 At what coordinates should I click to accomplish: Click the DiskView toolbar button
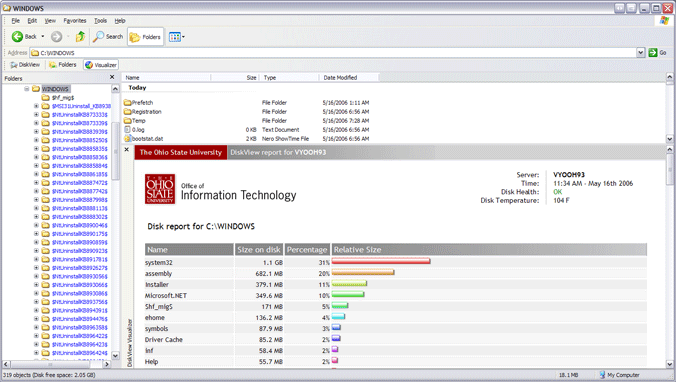tap(25, 65)
